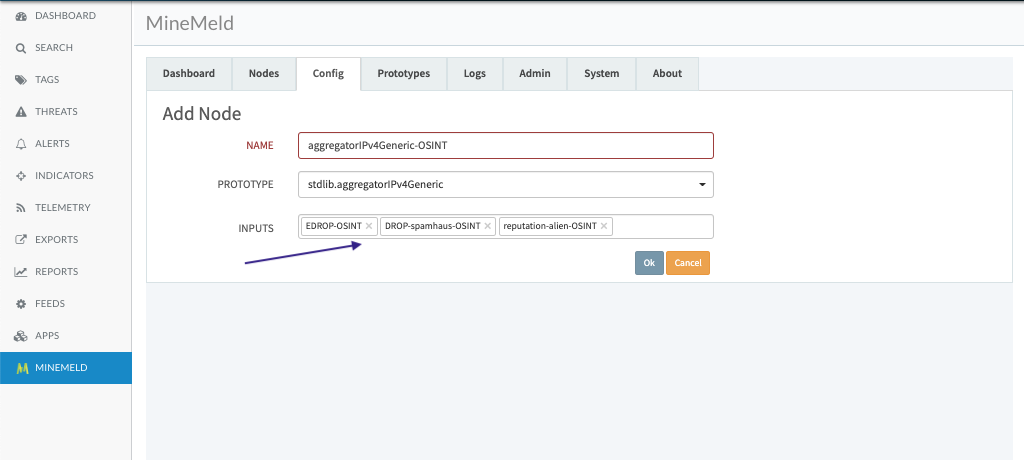Open the Prototypes tab
Viewport: 1024px width, 460px height.
[403, 74]
